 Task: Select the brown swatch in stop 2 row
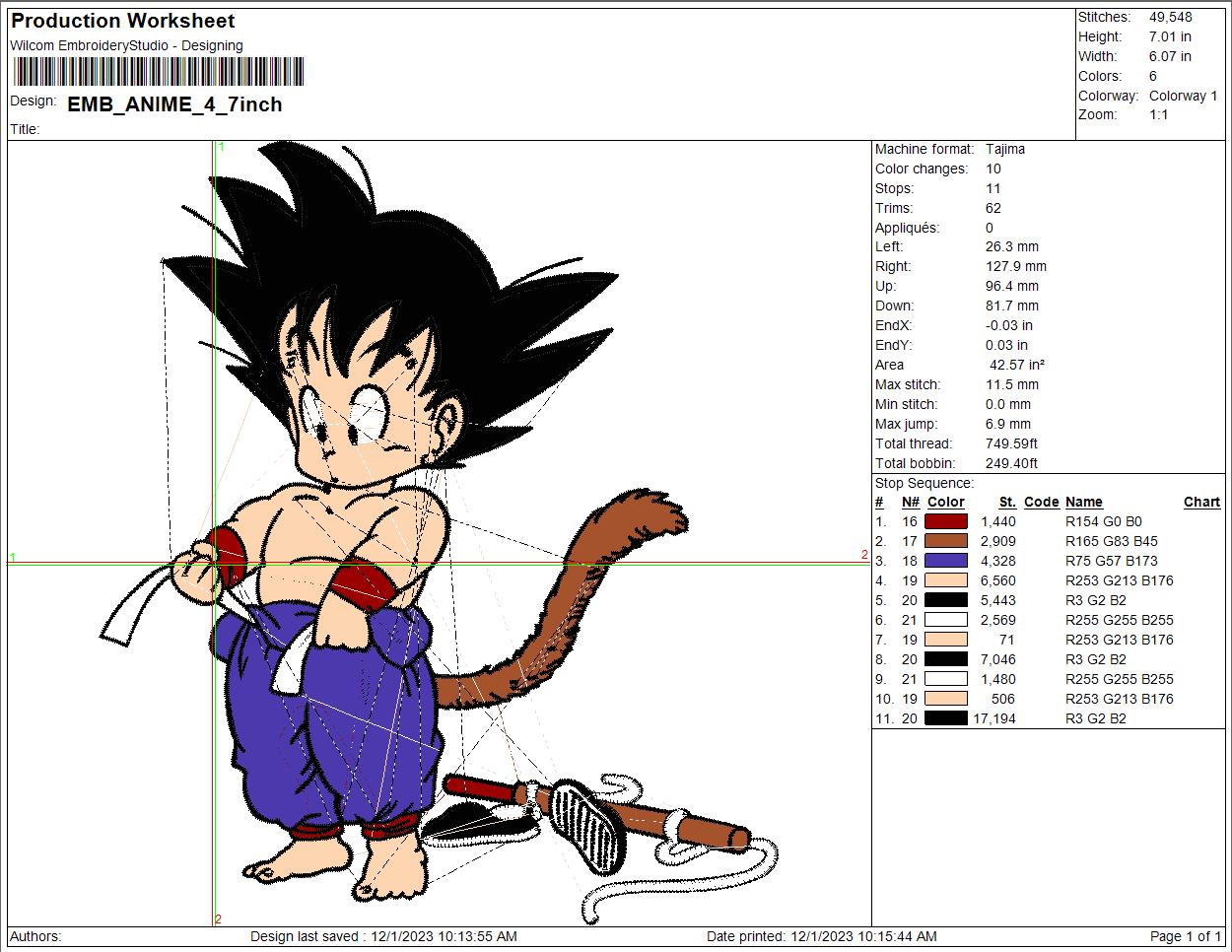click(x=945, y=541)
